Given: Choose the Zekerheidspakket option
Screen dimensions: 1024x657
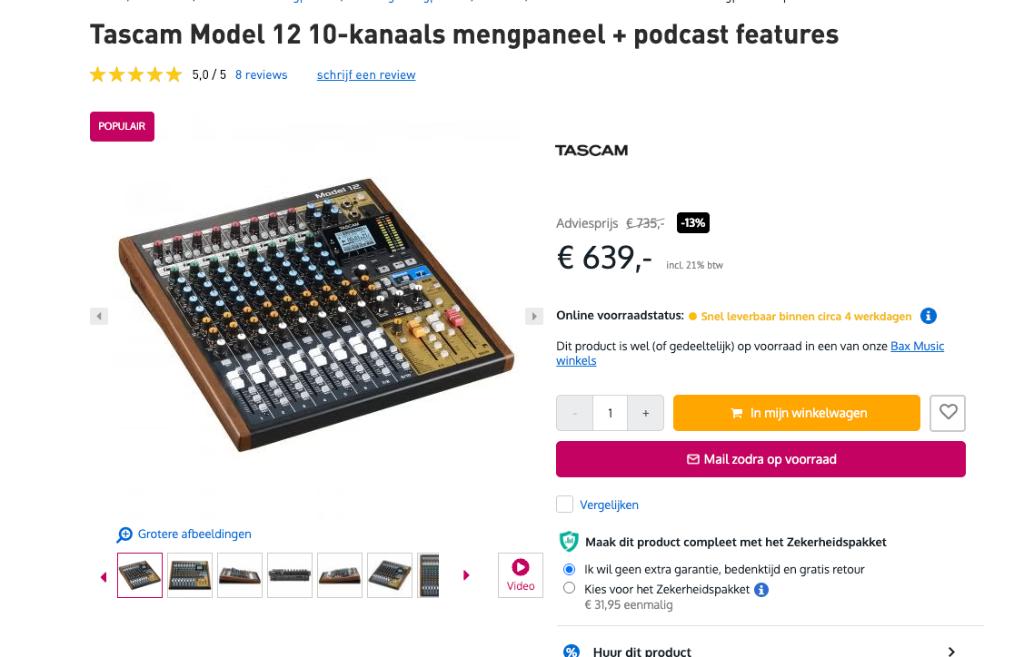Looking at the screenshot, I should (567, 587).
